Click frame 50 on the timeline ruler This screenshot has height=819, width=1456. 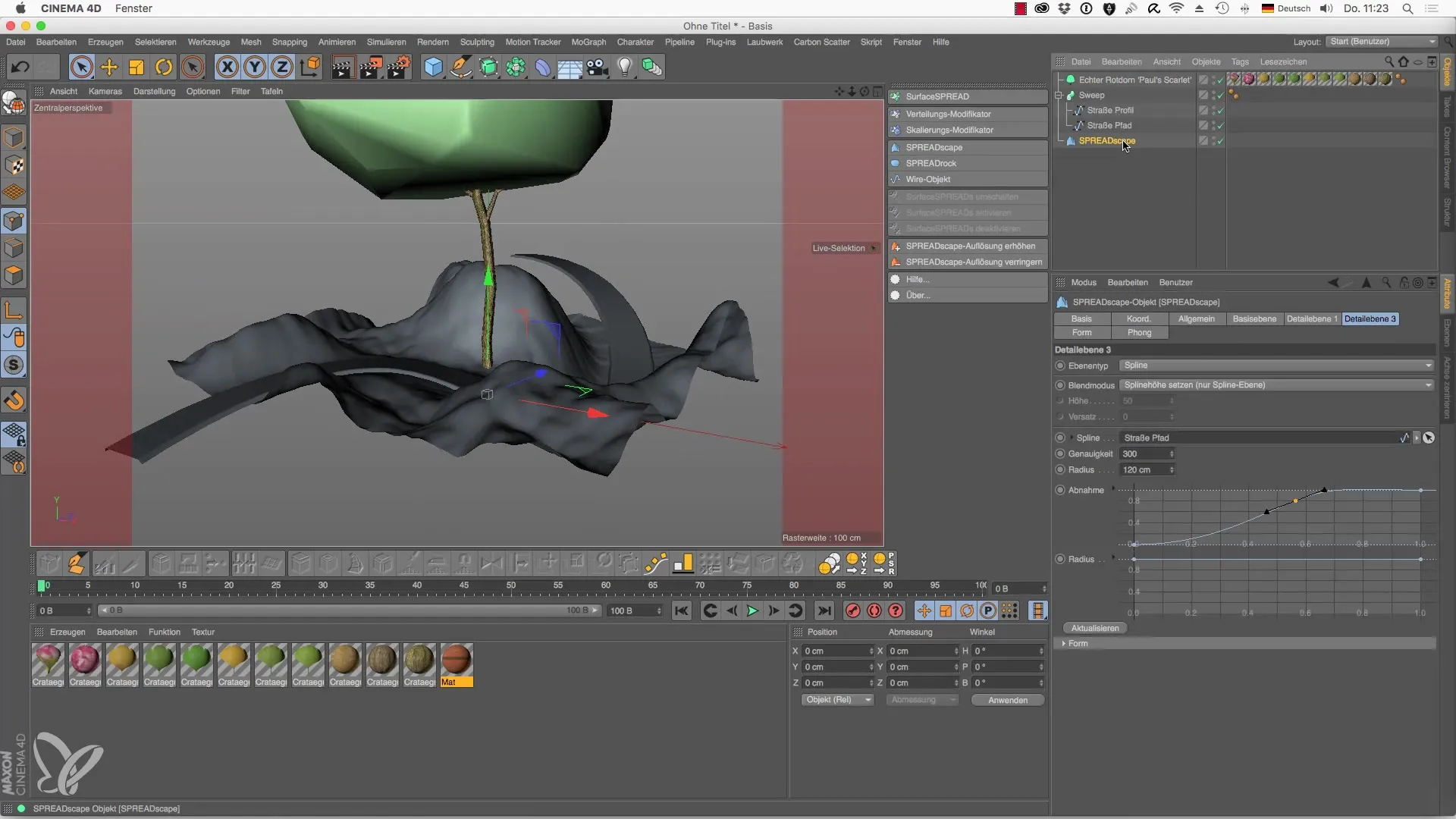click(x=510, y=586)
